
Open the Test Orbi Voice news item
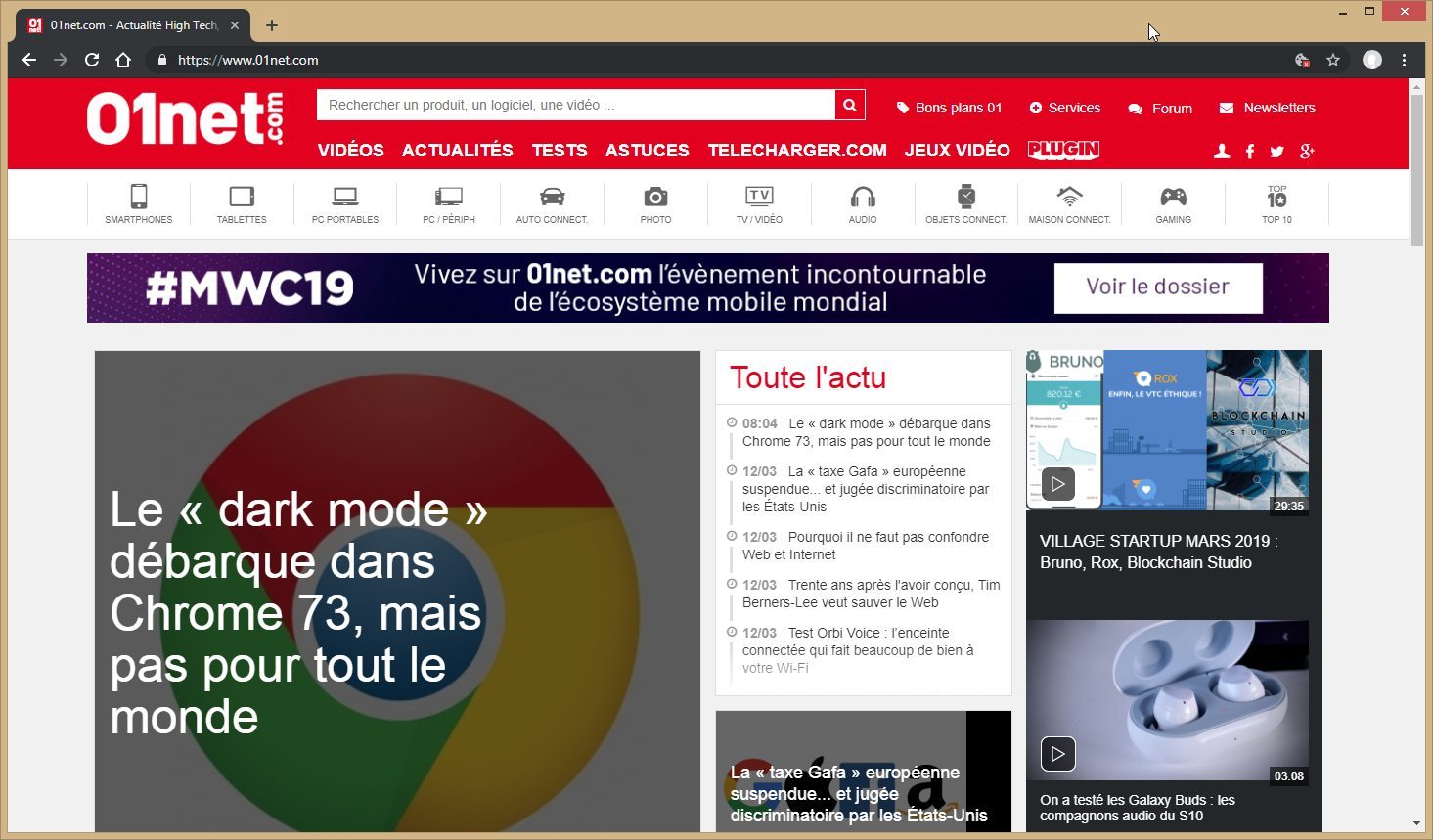[859, 650]
